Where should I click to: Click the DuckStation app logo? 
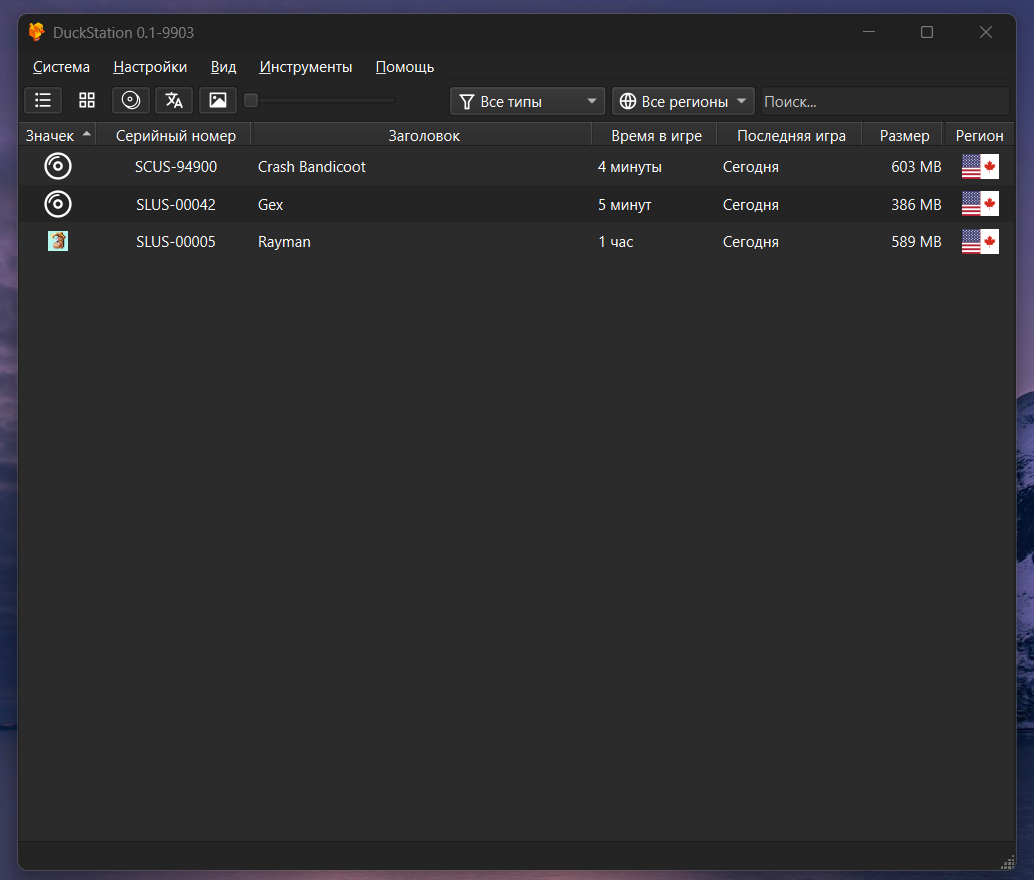(x=37, y=32)
